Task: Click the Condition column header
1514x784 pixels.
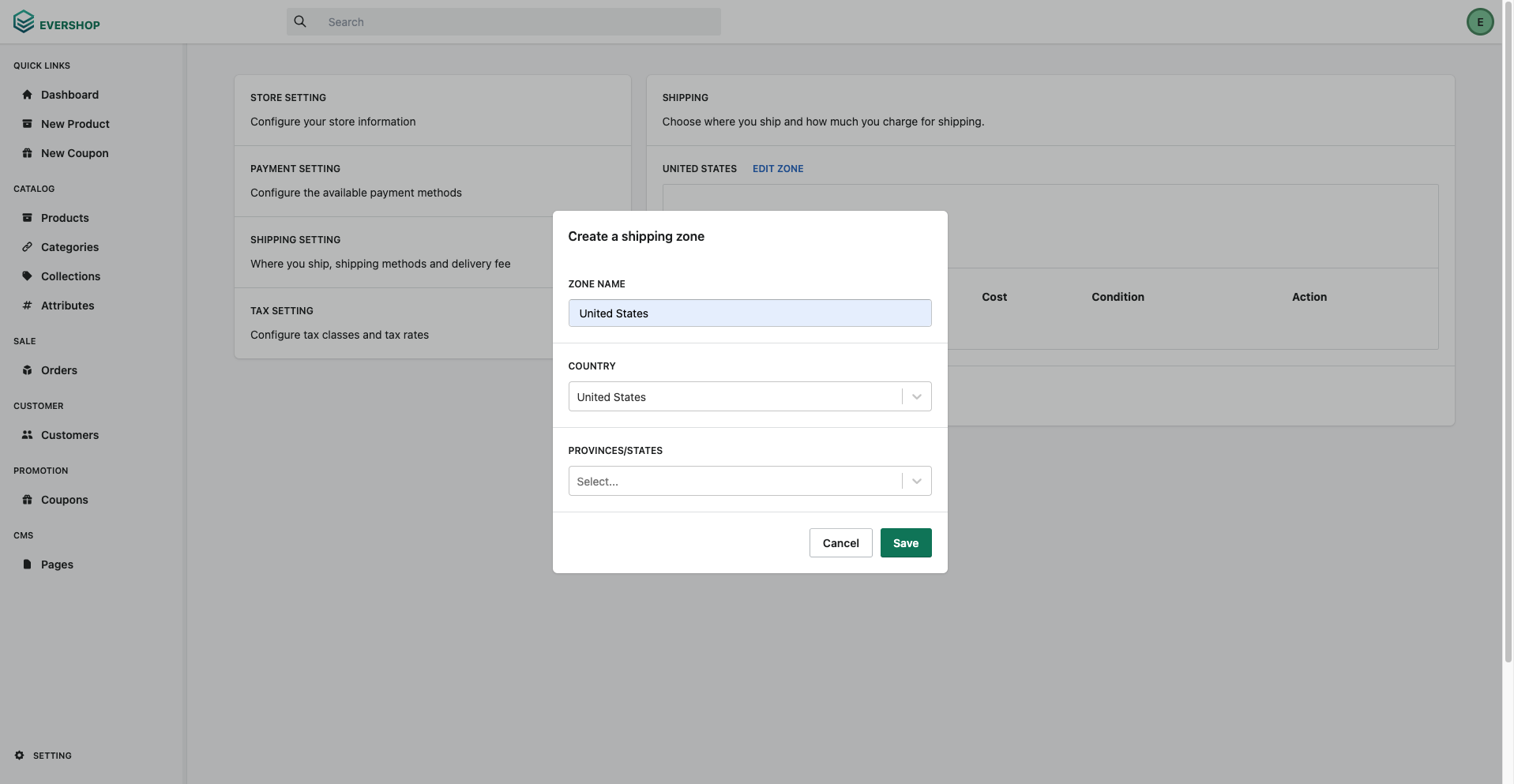Action: pos(1118,297)
